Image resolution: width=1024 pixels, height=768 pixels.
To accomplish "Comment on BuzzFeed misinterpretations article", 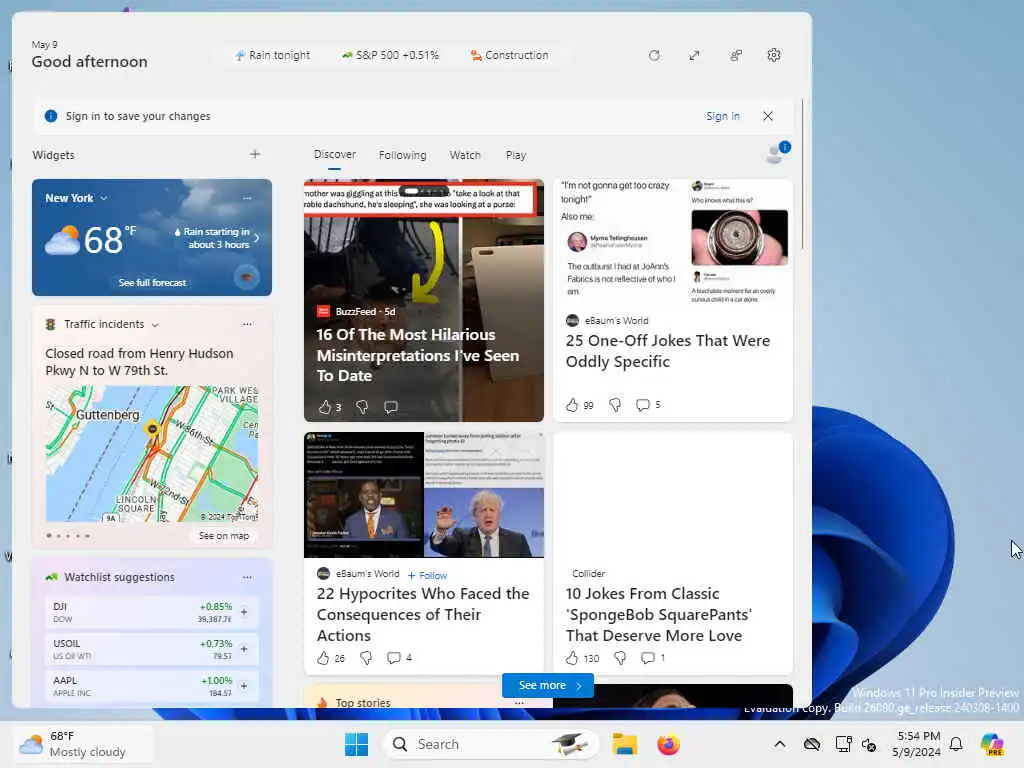I will click(x=391, y=408).
